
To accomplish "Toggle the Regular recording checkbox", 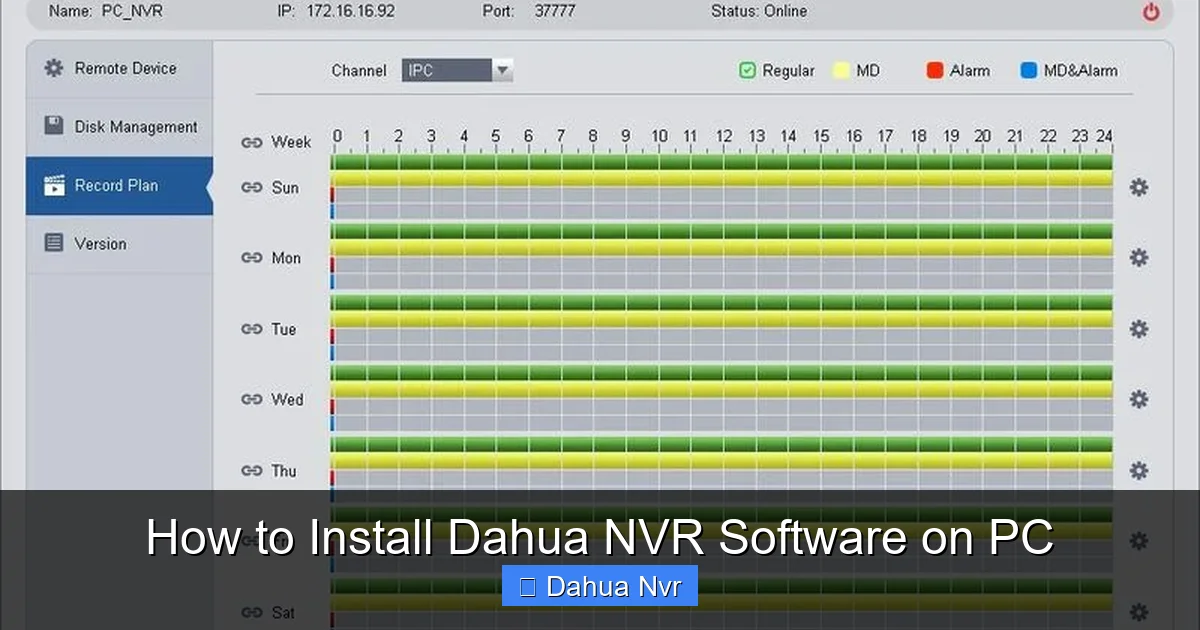I will point(746,70).
